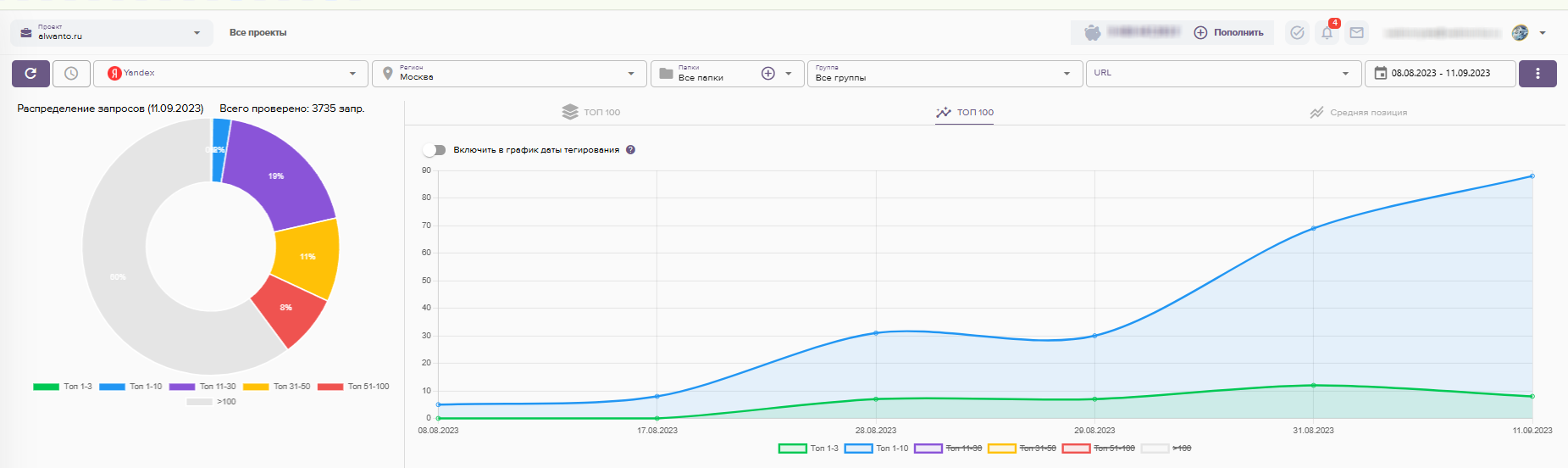Image resolution: width=1568 pixels, height=468 pixels.
Task: Enable the Топ 11-30 series in chart legend
Action: (948, 448)
